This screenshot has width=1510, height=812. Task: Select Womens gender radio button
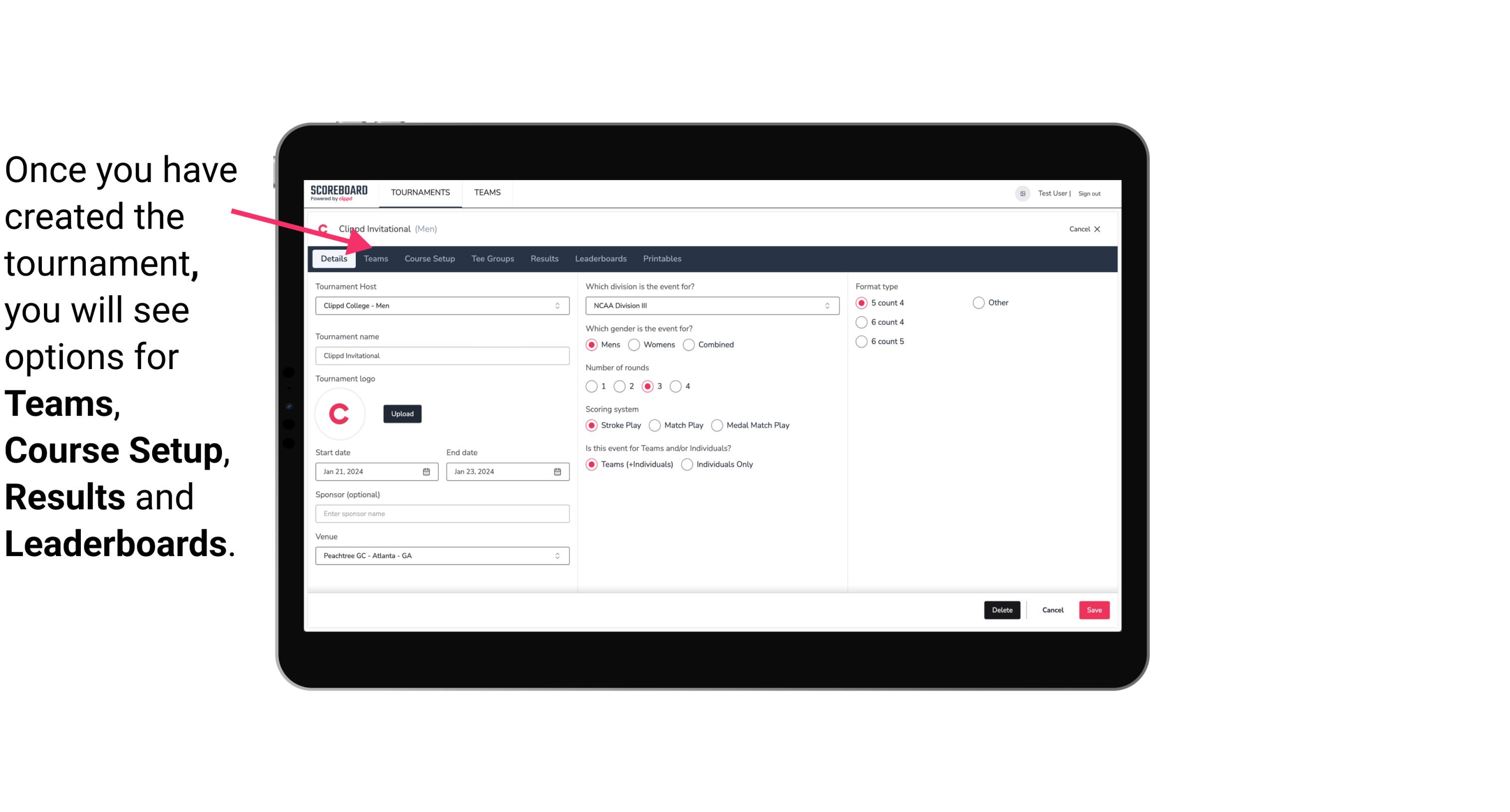tap(634, 344)
